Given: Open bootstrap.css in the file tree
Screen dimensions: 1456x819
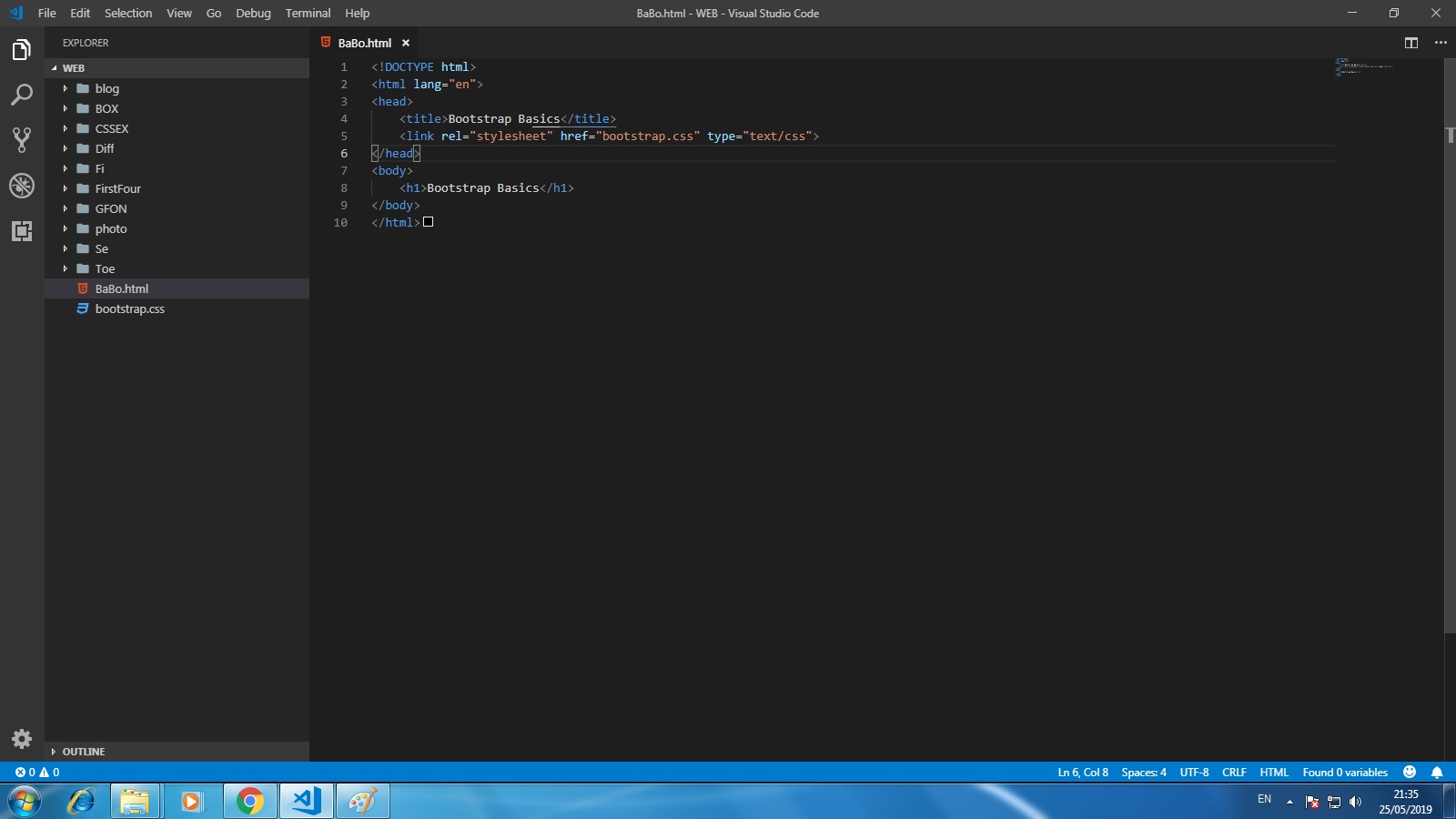Looking at the screenshot, I should [177, 308].
